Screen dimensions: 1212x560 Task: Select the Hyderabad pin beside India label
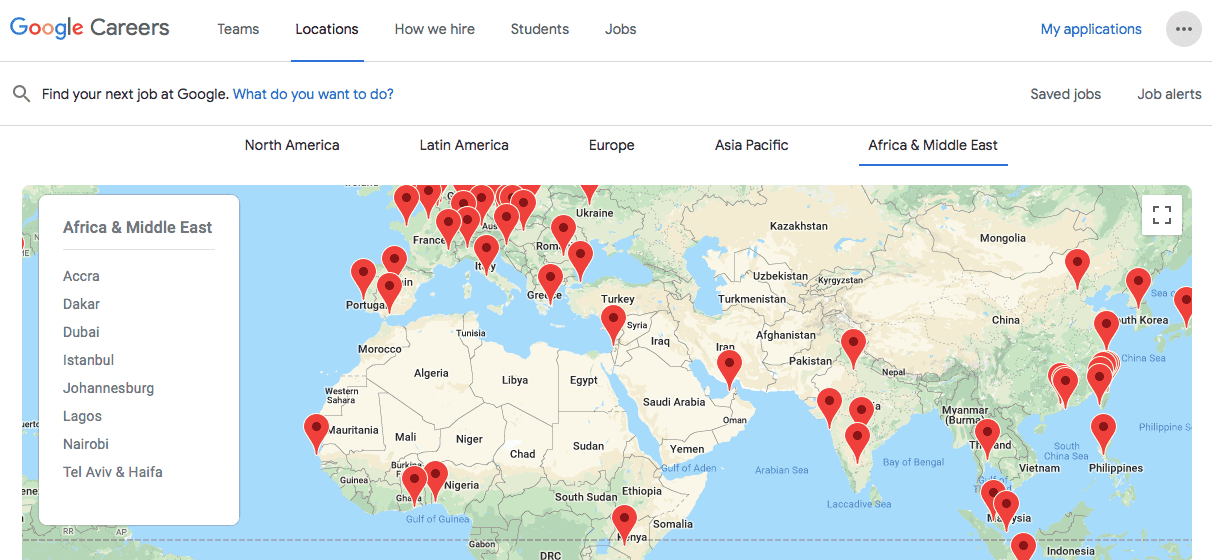[861, 416]
